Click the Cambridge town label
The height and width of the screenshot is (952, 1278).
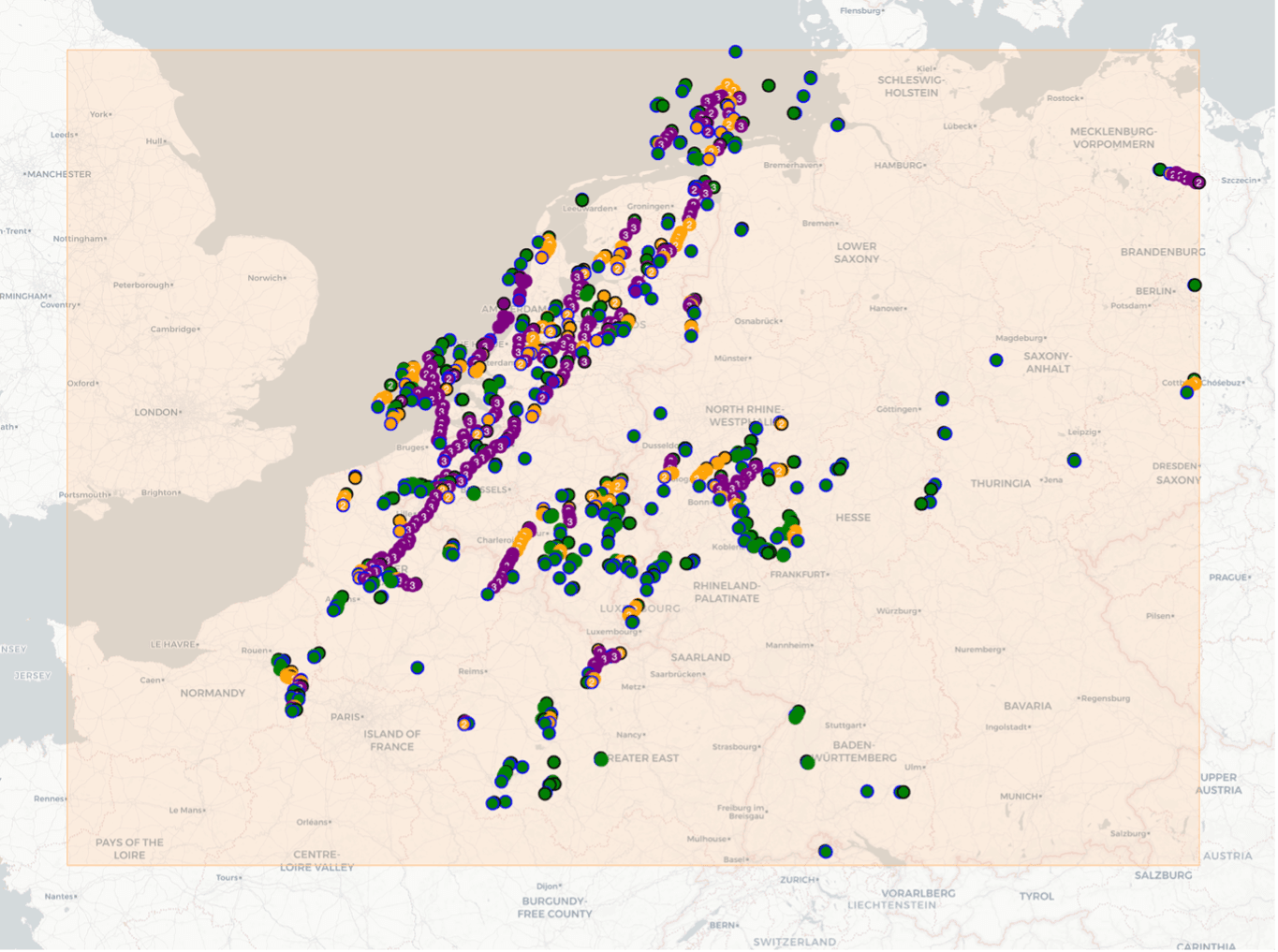pos(175,330)
